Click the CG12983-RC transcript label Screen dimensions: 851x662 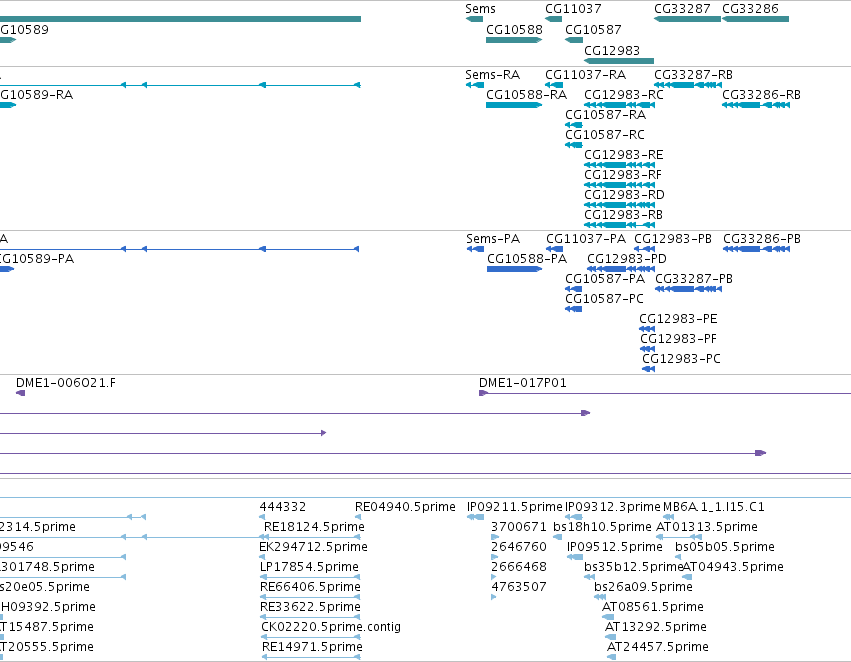(x=624, y=95)
